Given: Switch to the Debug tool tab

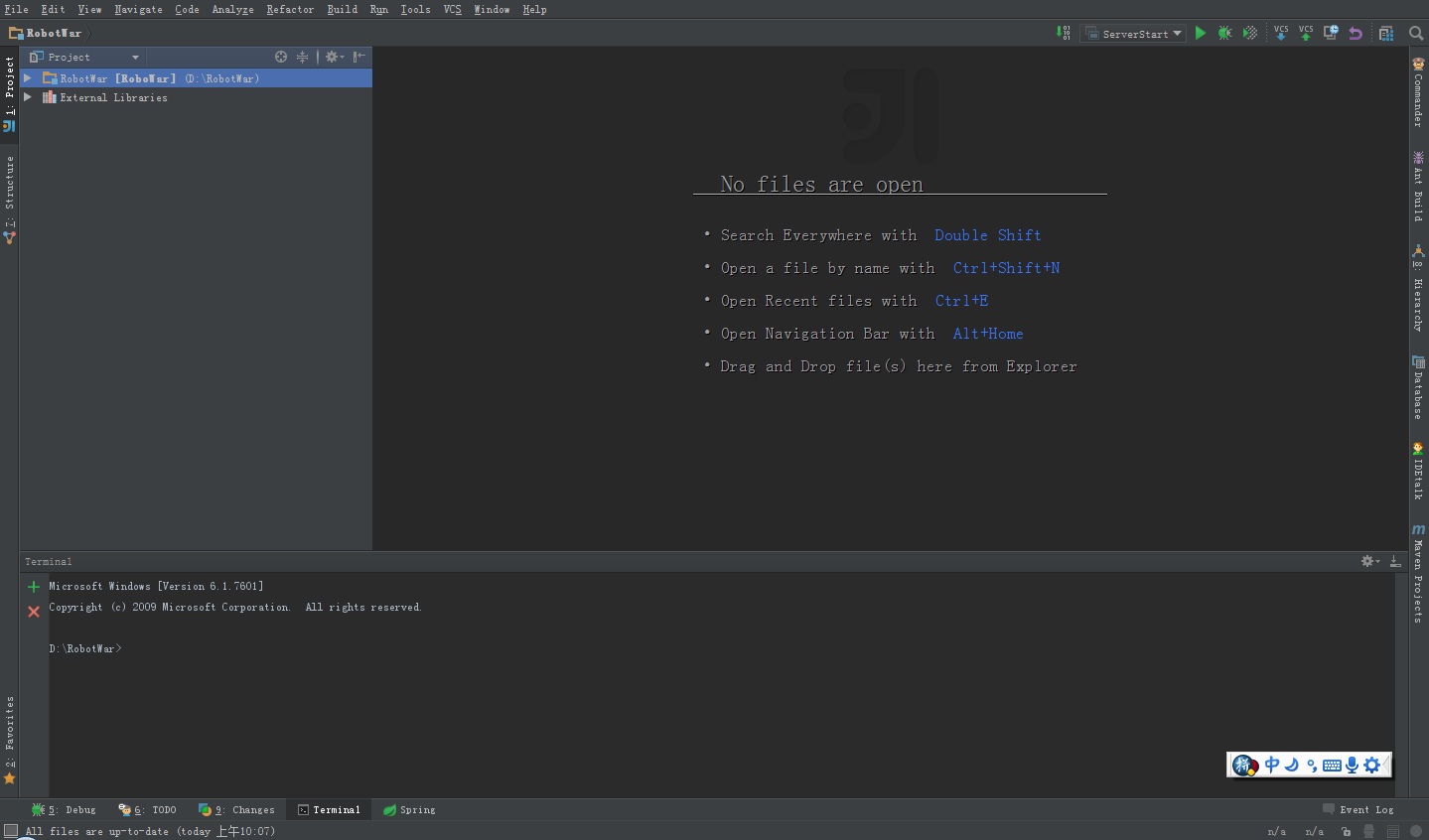Looking at the screenshot, I should [x=64, y=809].
